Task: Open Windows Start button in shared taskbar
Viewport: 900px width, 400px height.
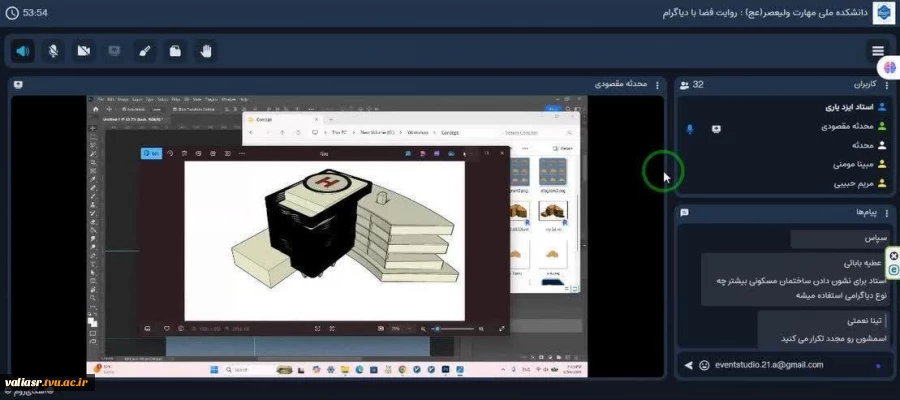Action: (213, 370)
